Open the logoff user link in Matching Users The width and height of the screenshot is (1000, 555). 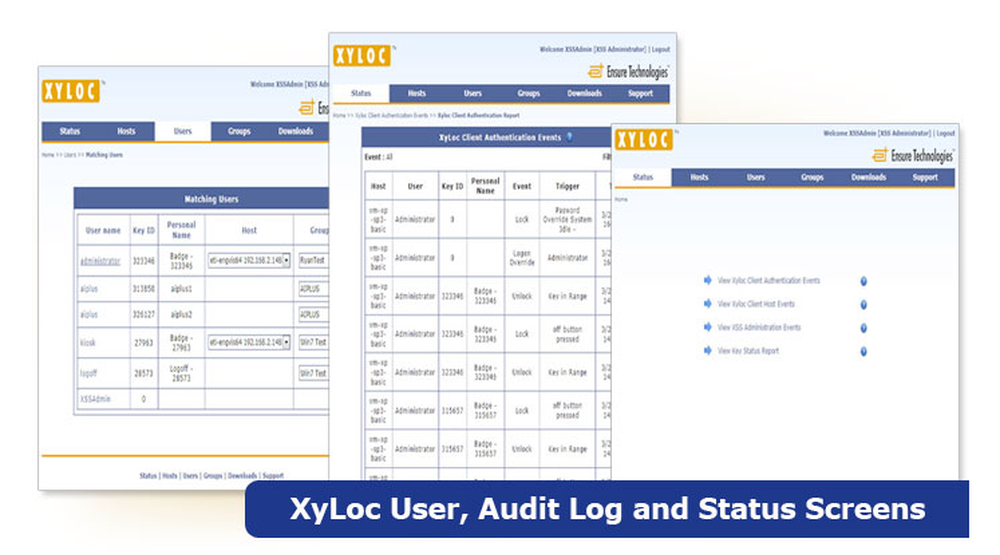[x=89, y=373]
